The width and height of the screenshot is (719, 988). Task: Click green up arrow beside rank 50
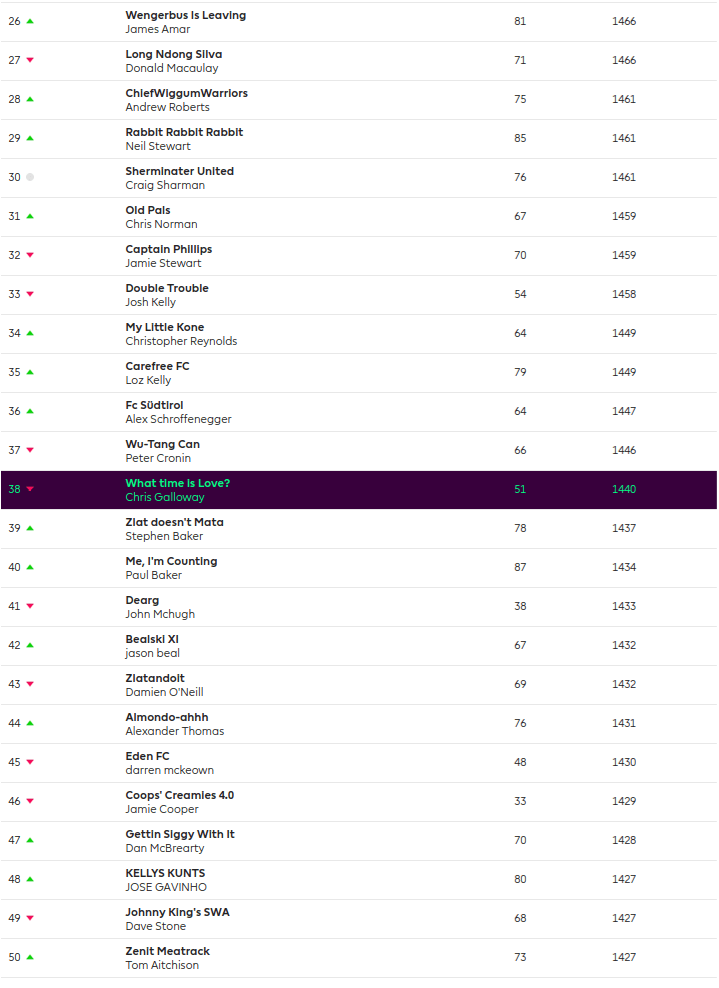tap(30, 957)
